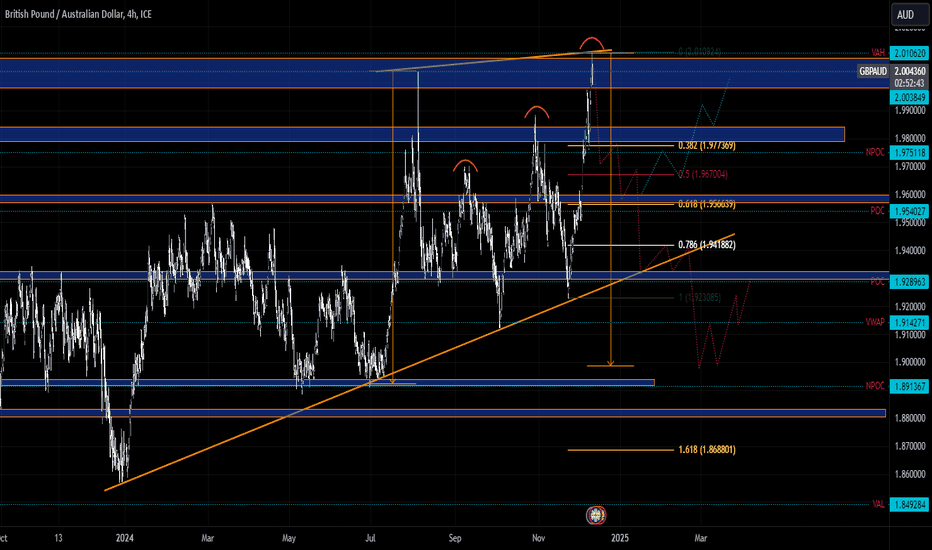Viewport: 932px width, 550px height.
Task: Click the red arc above the early-November peak
Action: tap(536, 111)
